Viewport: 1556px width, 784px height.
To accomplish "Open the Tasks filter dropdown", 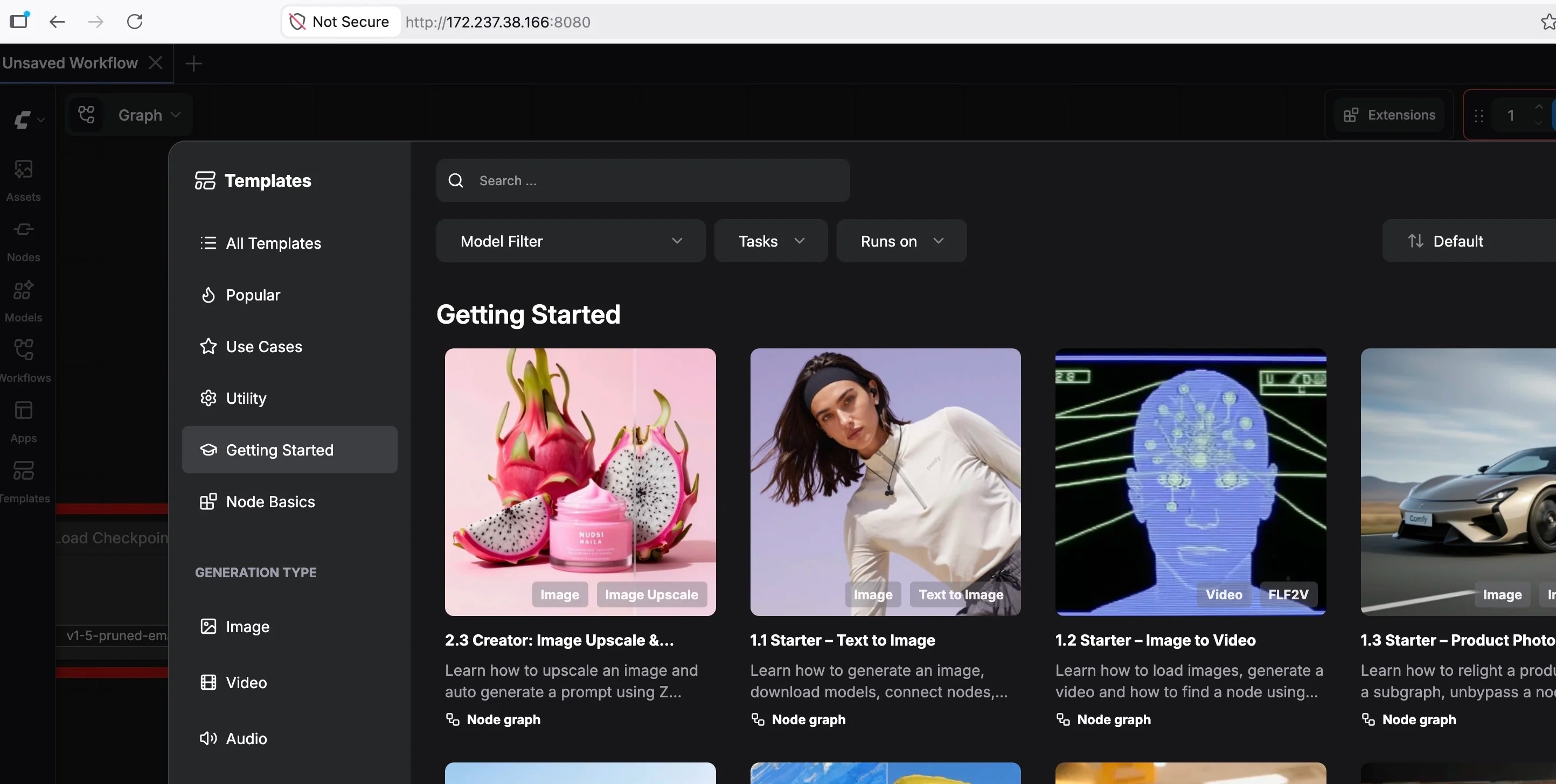I will click(770, 241).
